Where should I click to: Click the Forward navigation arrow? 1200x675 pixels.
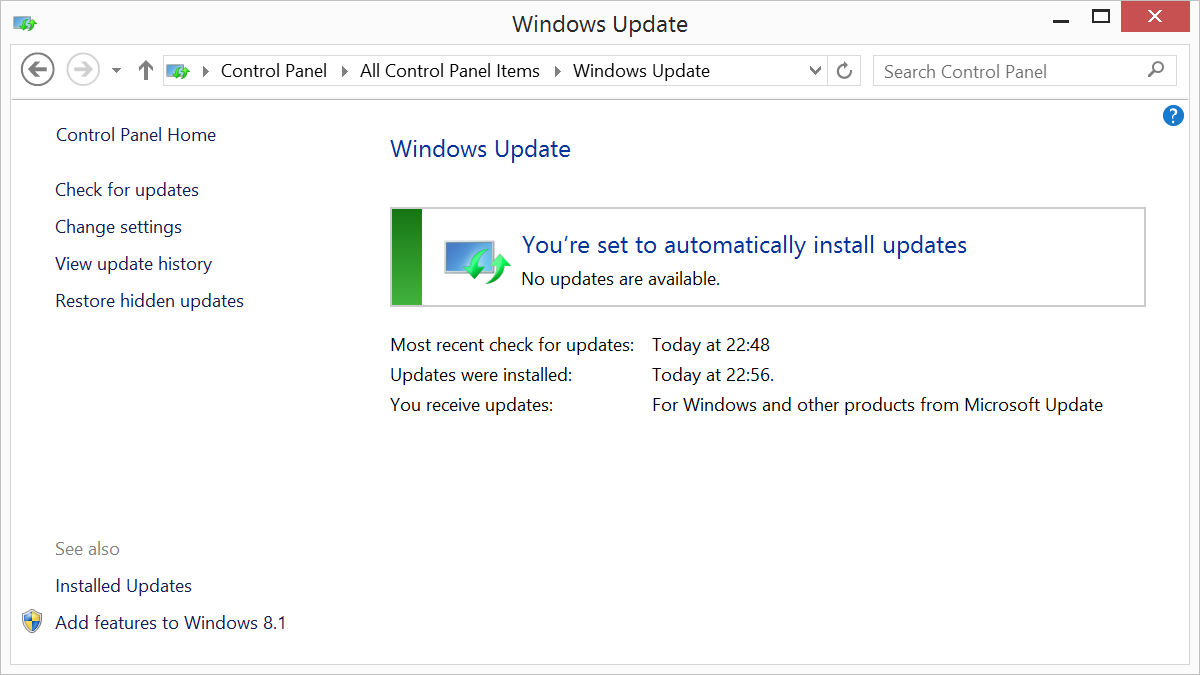(x=83, y=70)
